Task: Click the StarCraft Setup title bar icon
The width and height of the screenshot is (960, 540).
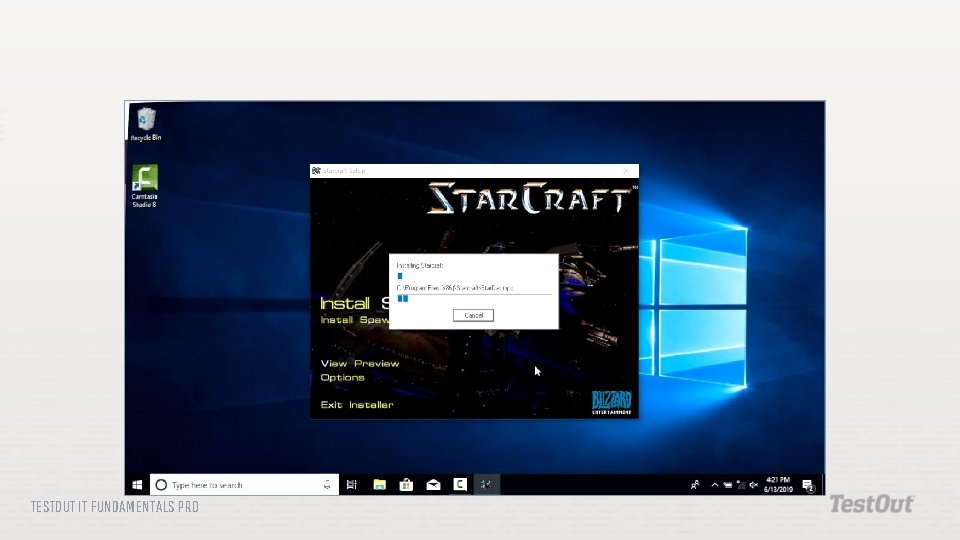Action: point(316,171)
